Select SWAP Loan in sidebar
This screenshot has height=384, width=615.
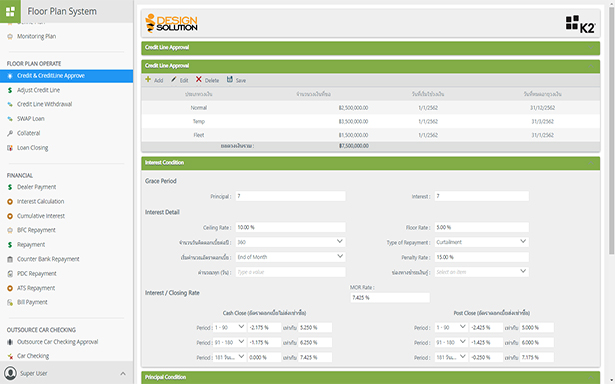click(x=31, y=119)
